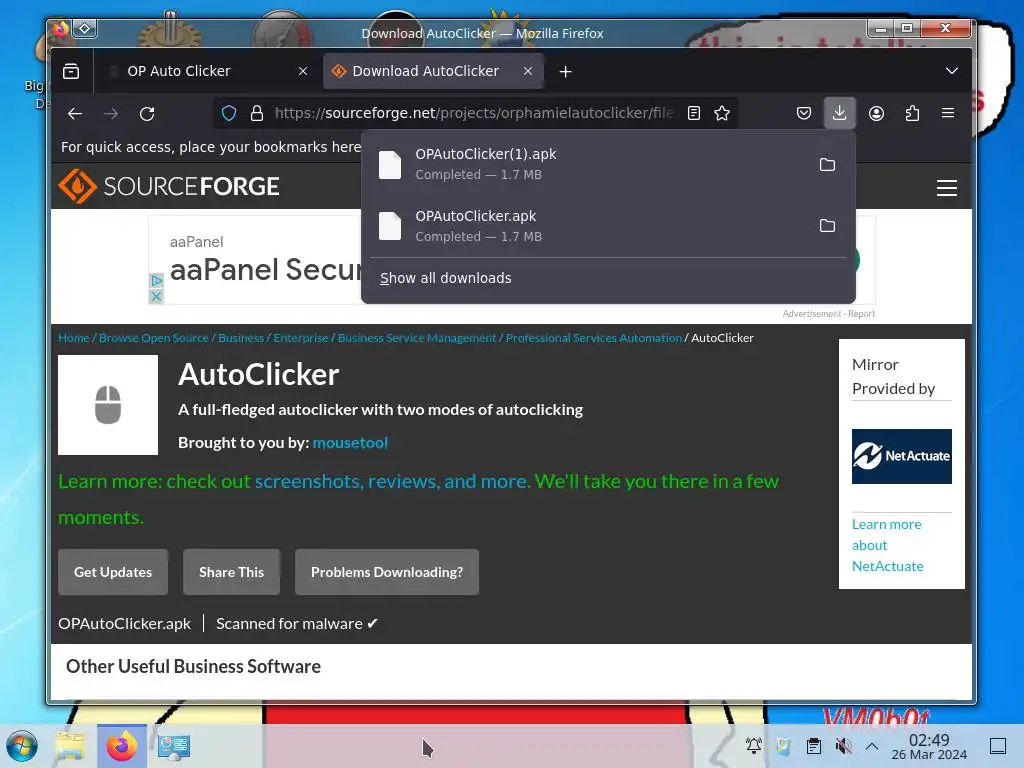Image resolution: width=1024 pixels, height=768 pixels.
Task: Click the sourceforge.net URL address field
Action: click(475, 114)
